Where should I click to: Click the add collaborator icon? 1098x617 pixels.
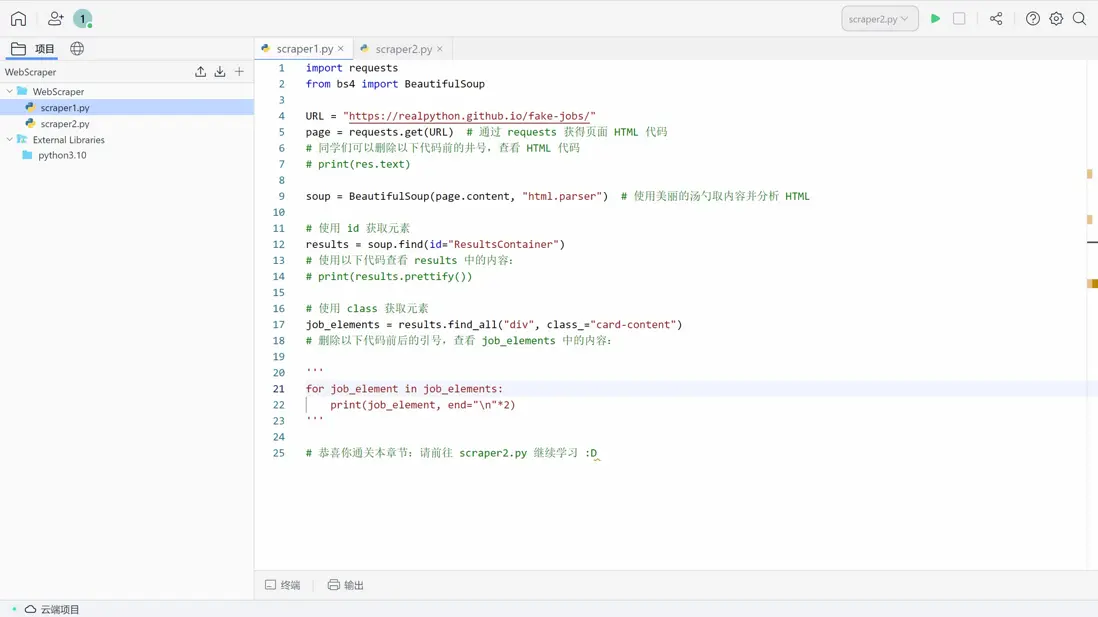[x=55, y=18]
